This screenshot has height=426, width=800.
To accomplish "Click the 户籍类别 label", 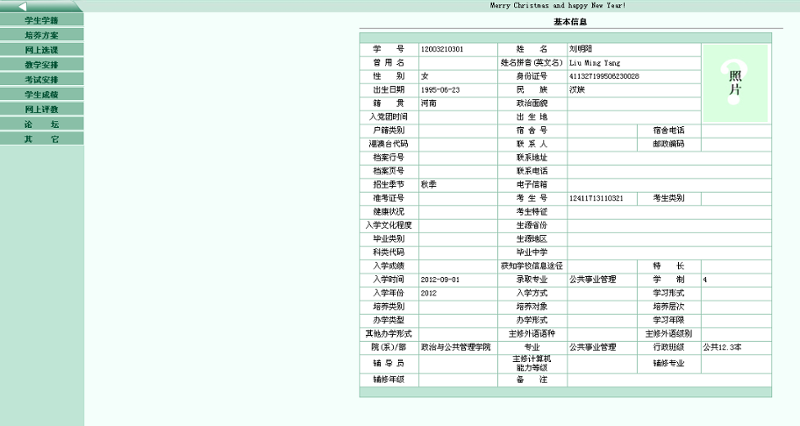I will coord(389,131).
